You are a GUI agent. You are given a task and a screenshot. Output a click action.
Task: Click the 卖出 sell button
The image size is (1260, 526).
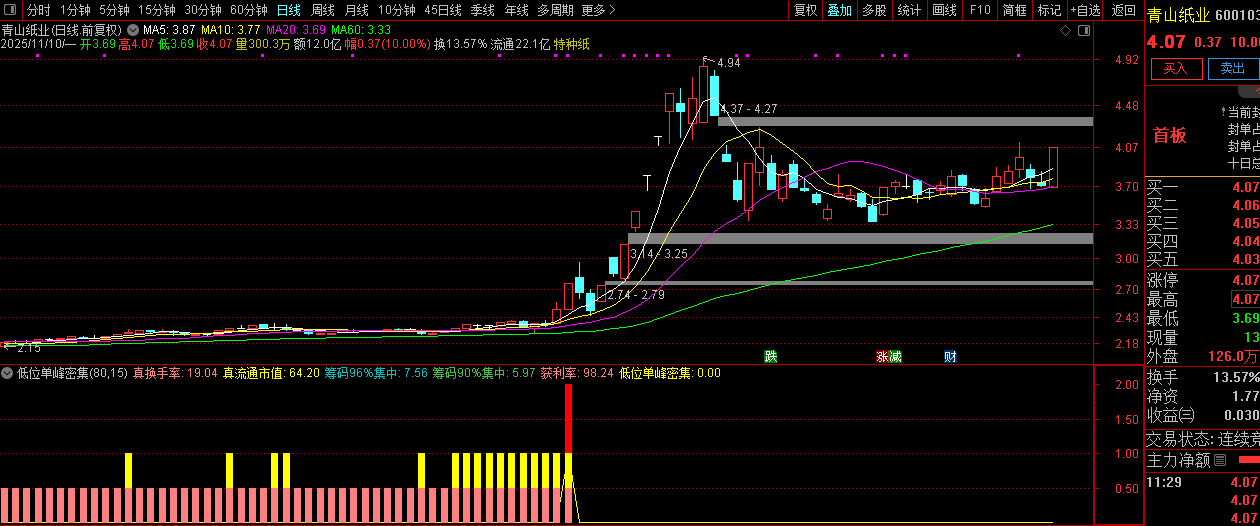click(x=1232, y=68)
